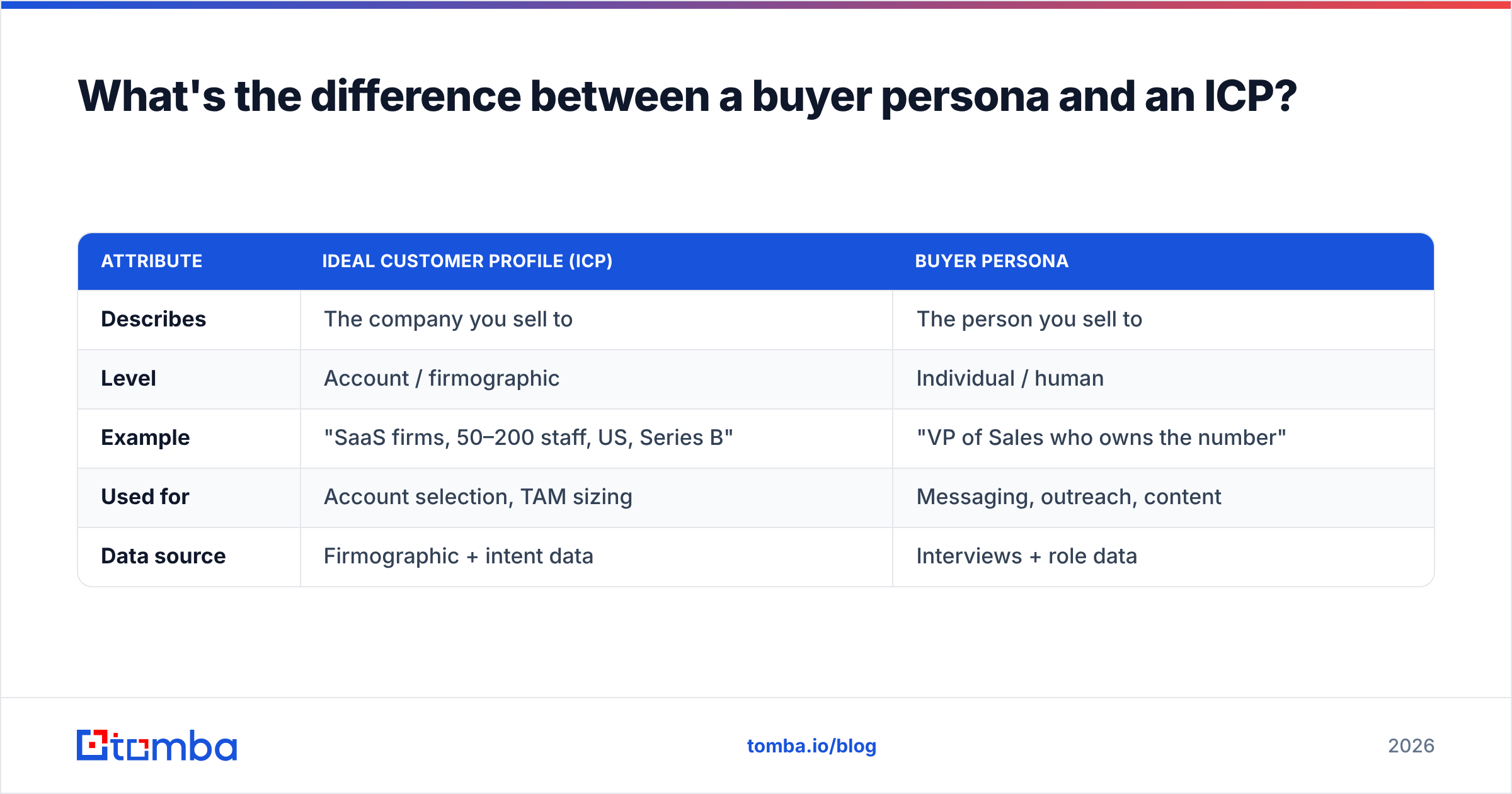
Task: Click the Data source row label
Action: click(x=164, y=556)
